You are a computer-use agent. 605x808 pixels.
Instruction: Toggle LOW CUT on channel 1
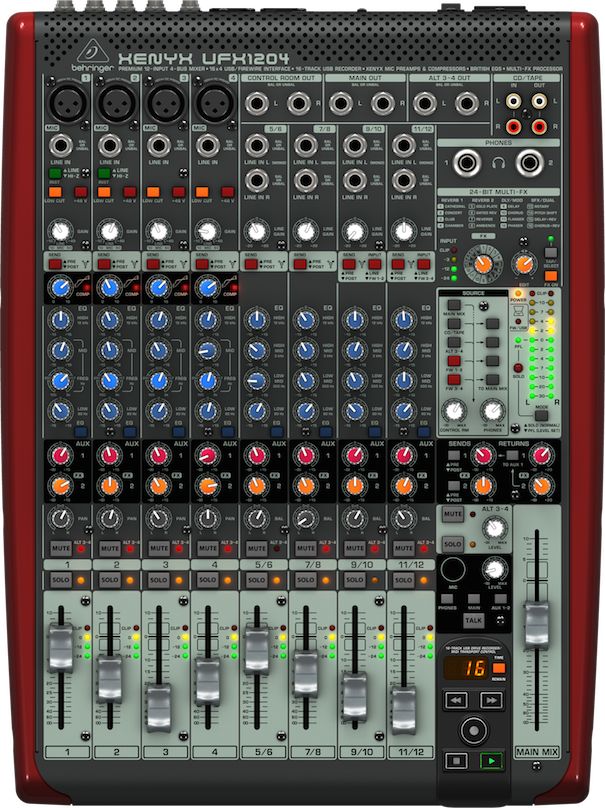(x=55, y=192)
